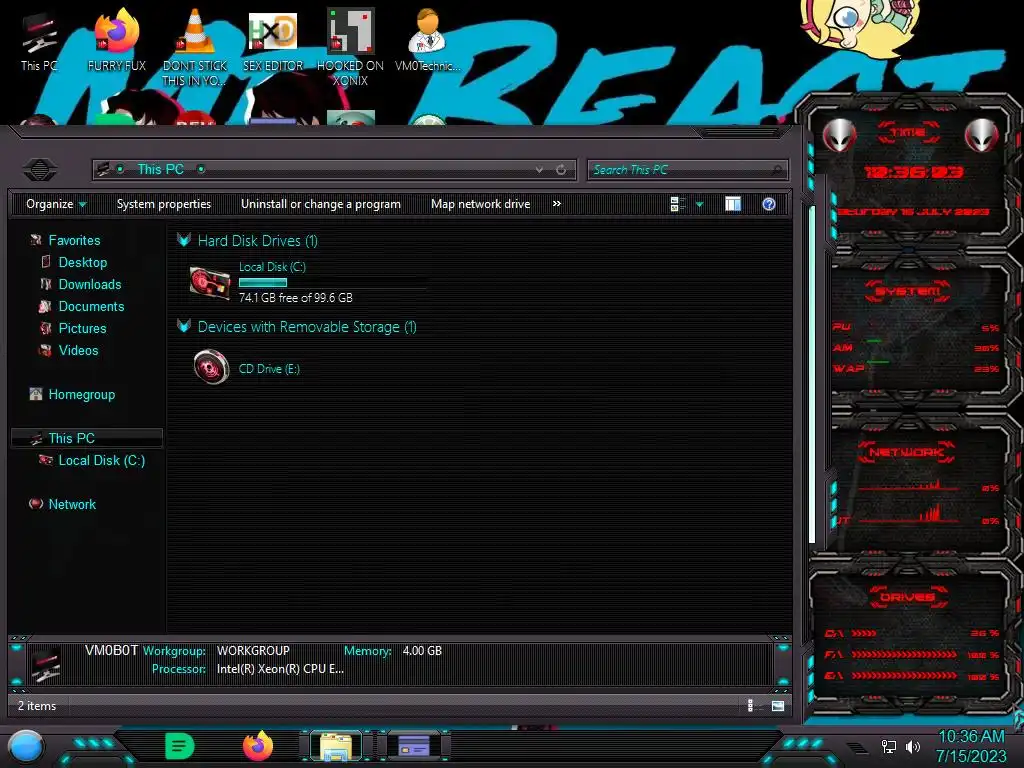Toggle the preview pane button

733,204
